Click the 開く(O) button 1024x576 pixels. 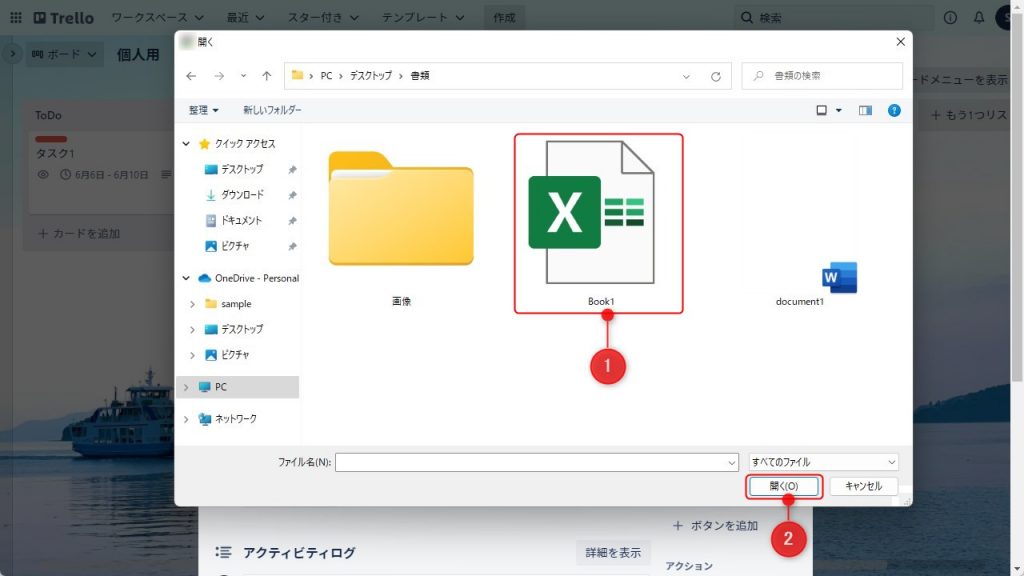[x=784, y=487]
